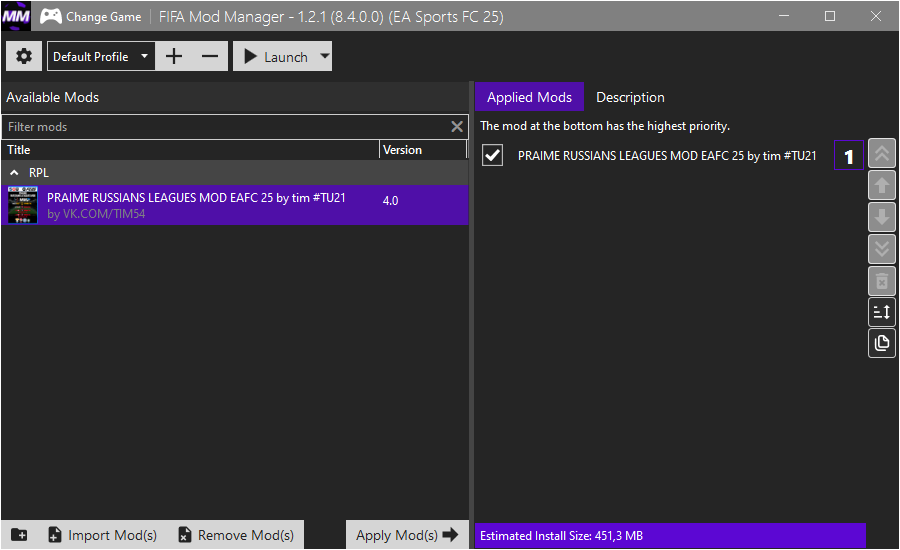
Task: Move the selected mod down one position
Action: click(x=882, y=218)
